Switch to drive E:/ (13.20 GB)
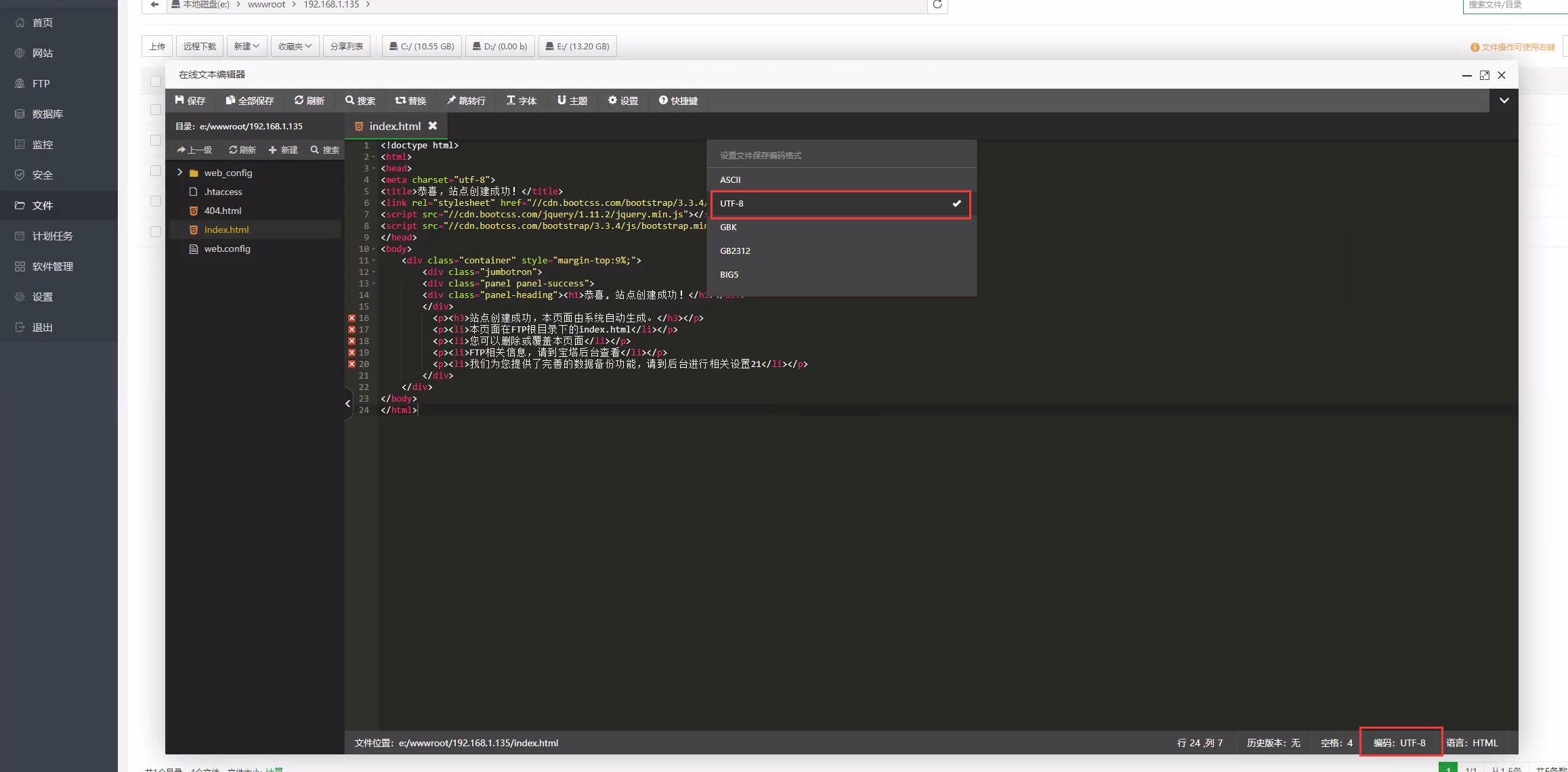Image resolution: width=1568 pixels, height=772 pixels. point(578,46)
